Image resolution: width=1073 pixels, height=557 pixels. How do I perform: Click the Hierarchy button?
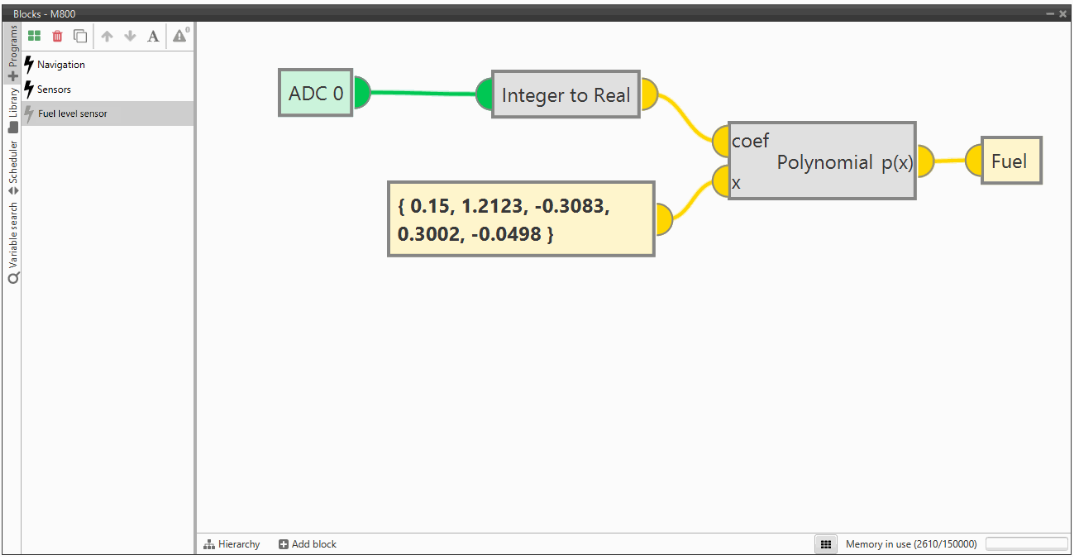click(x=232, y=544)
